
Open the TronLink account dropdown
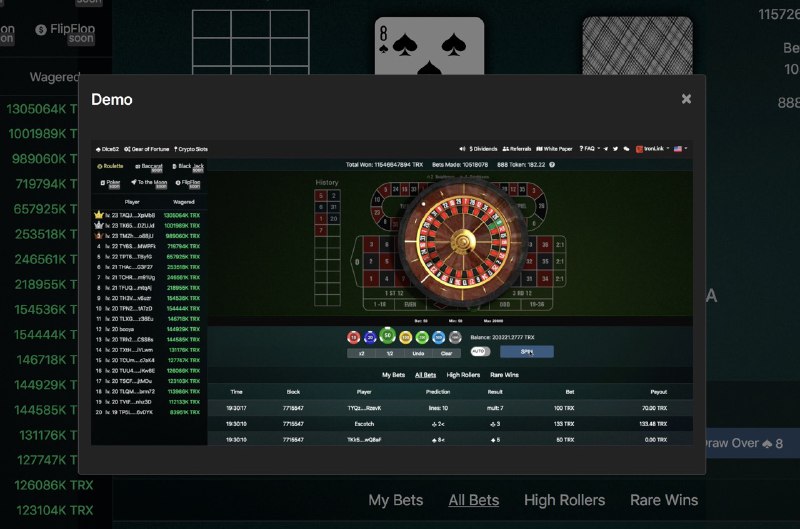pyautogui.click(x=653, y=149)
